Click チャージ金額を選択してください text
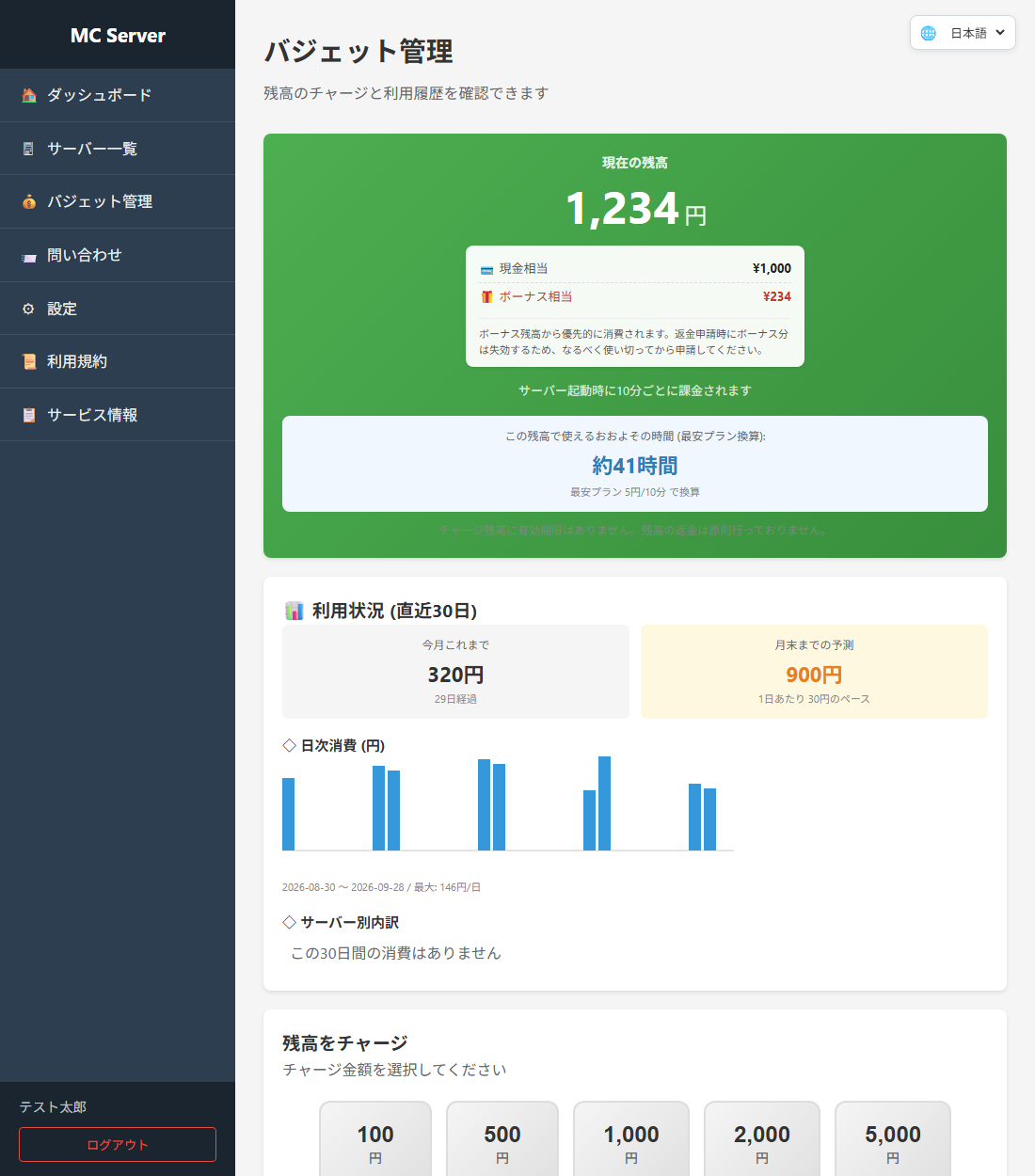1035x1176 pixels. (x=395, y=1070)
